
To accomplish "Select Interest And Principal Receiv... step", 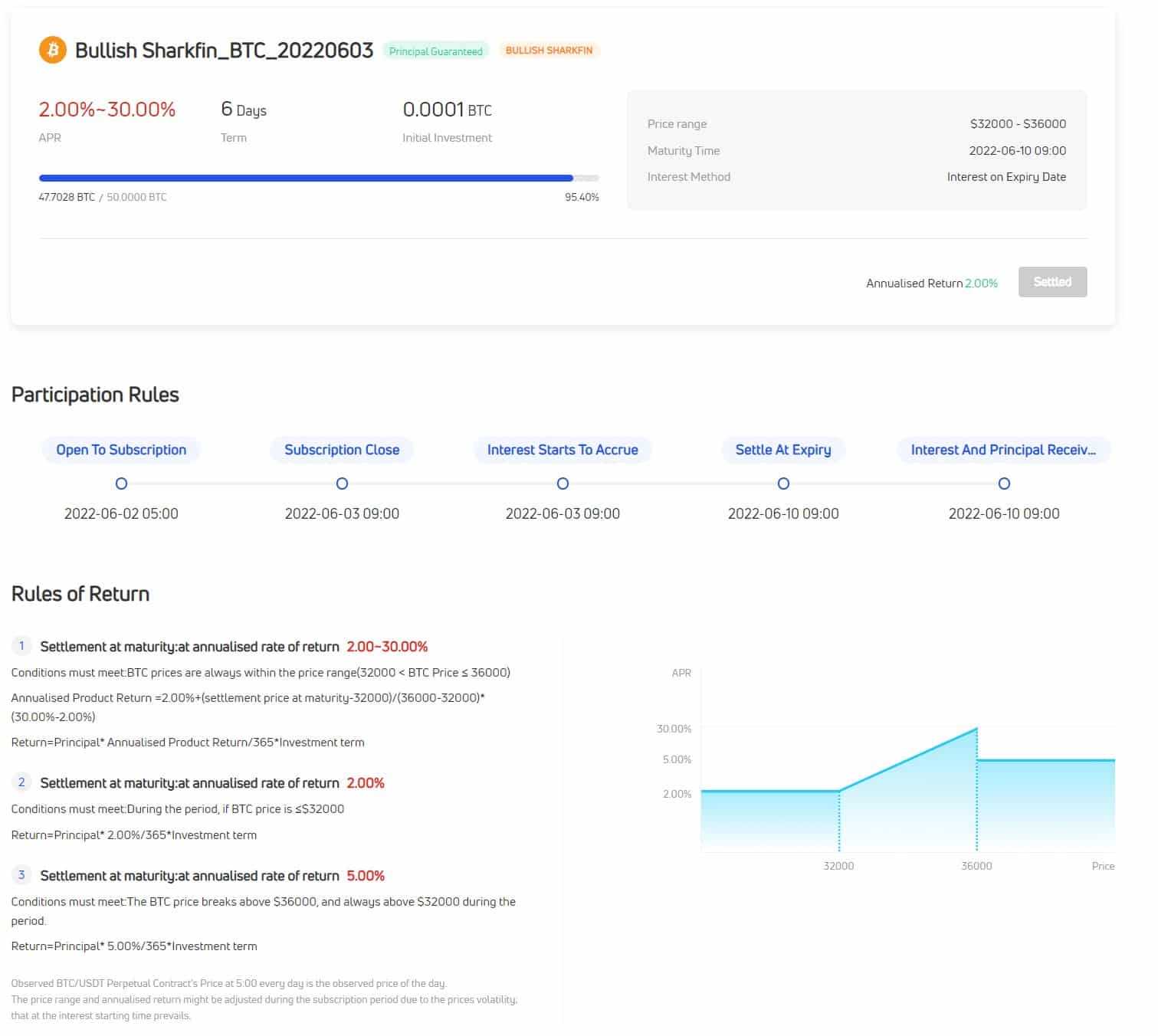I will 1002,450.
